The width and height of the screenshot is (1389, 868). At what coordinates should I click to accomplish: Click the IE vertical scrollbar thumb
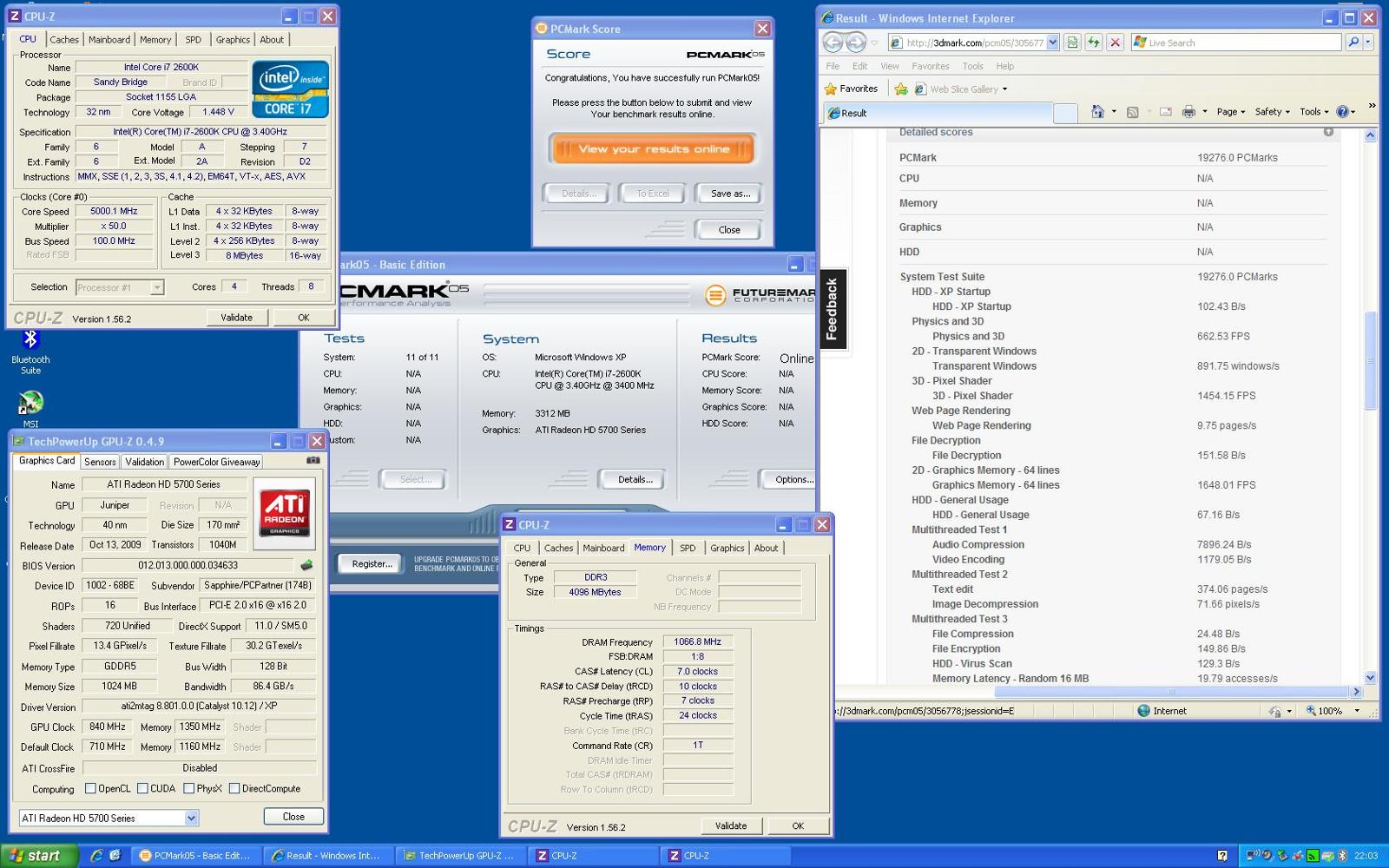[1371, 360]
